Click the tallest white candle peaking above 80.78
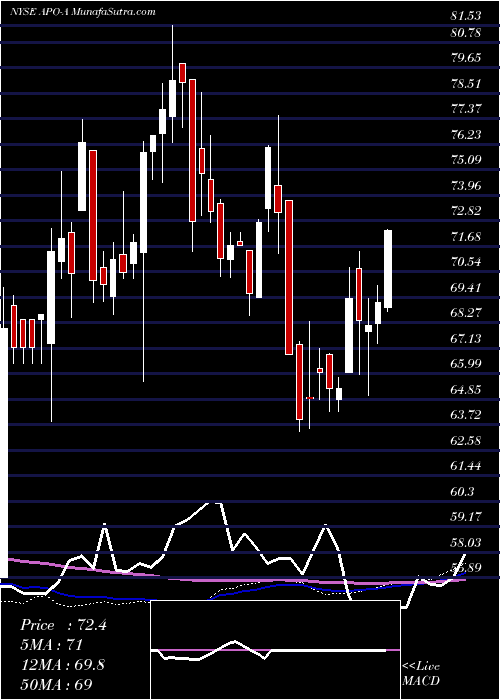Image resolution: width=500 pixels, height=700 pixels. click(172, 99)
